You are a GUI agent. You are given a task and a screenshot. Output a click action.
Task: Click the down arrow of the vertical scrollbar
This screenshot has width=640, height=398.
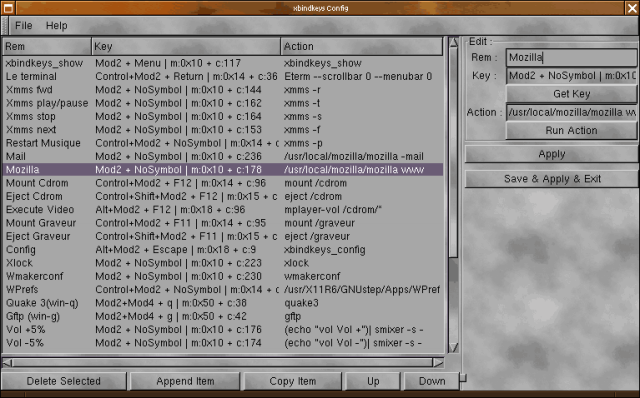(x=453, y=347)
